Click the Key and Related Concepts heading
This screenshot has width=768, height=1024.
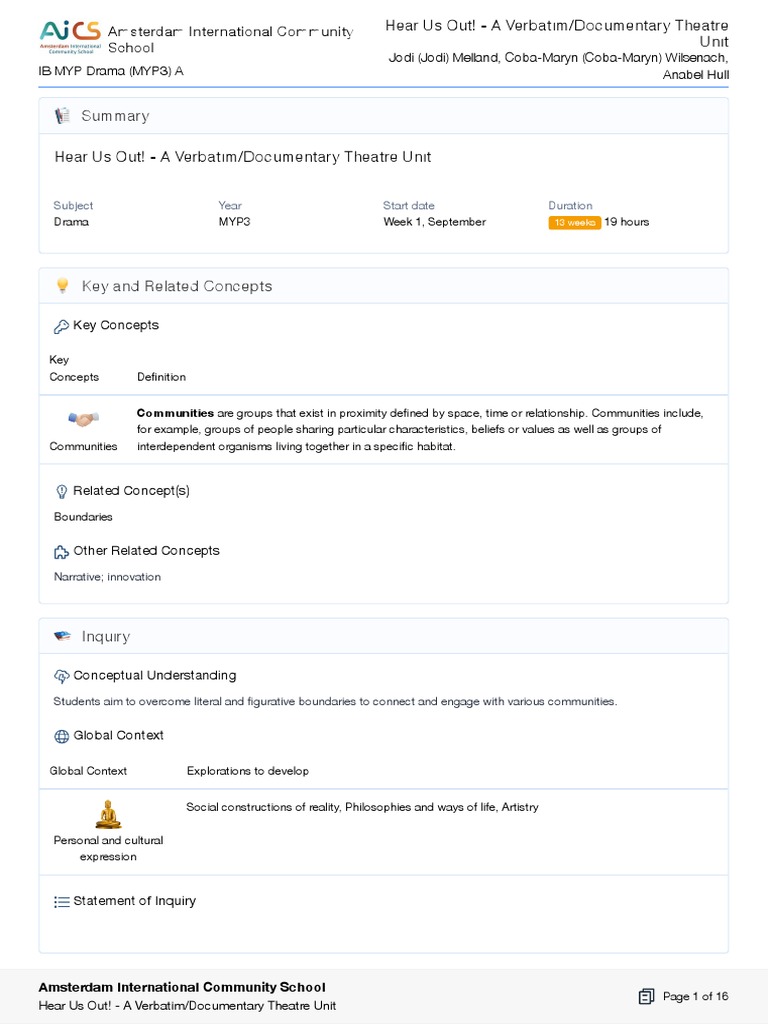click(177, 286)
